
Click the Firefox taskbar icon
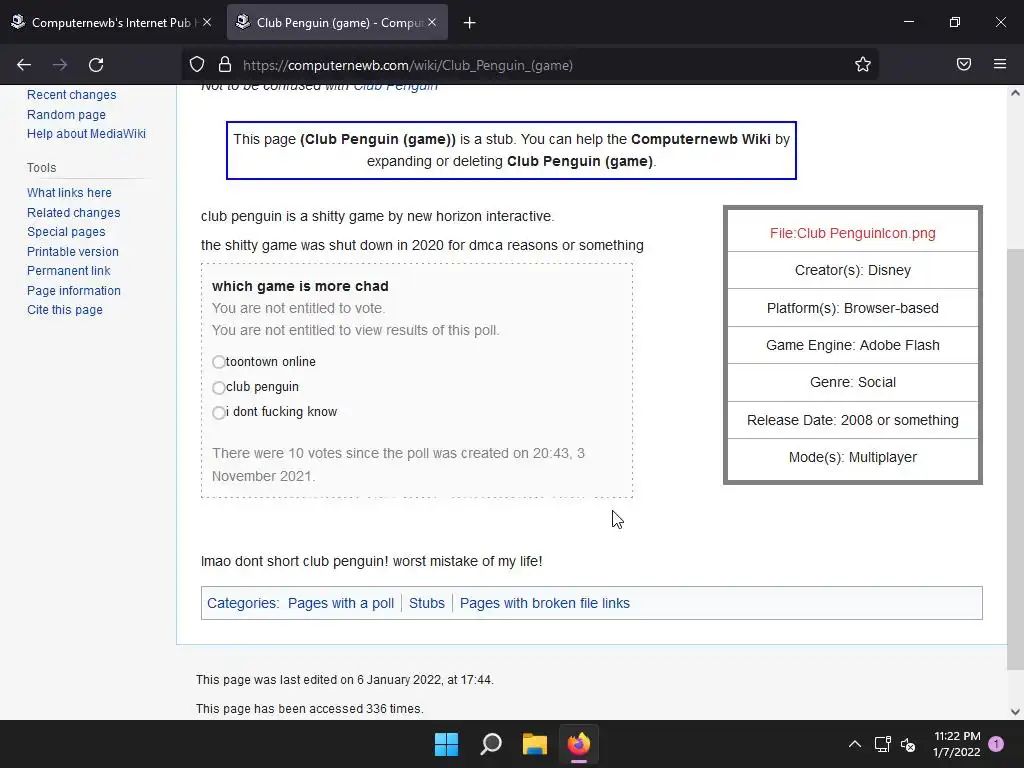[x=579, y=744]
